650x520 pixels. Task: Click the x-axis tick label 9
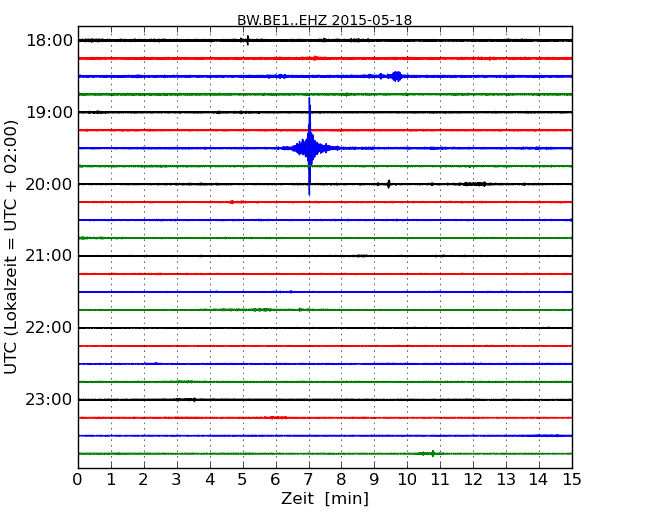[x=374, y=480]
